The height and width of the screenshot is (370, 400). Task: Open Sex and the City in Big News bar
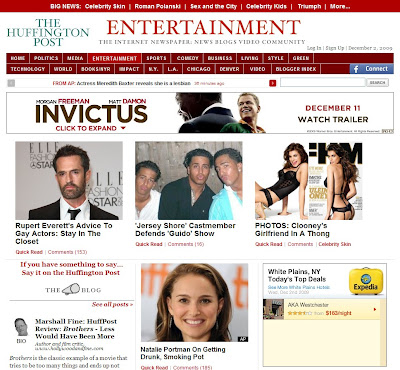coord(213,6)
